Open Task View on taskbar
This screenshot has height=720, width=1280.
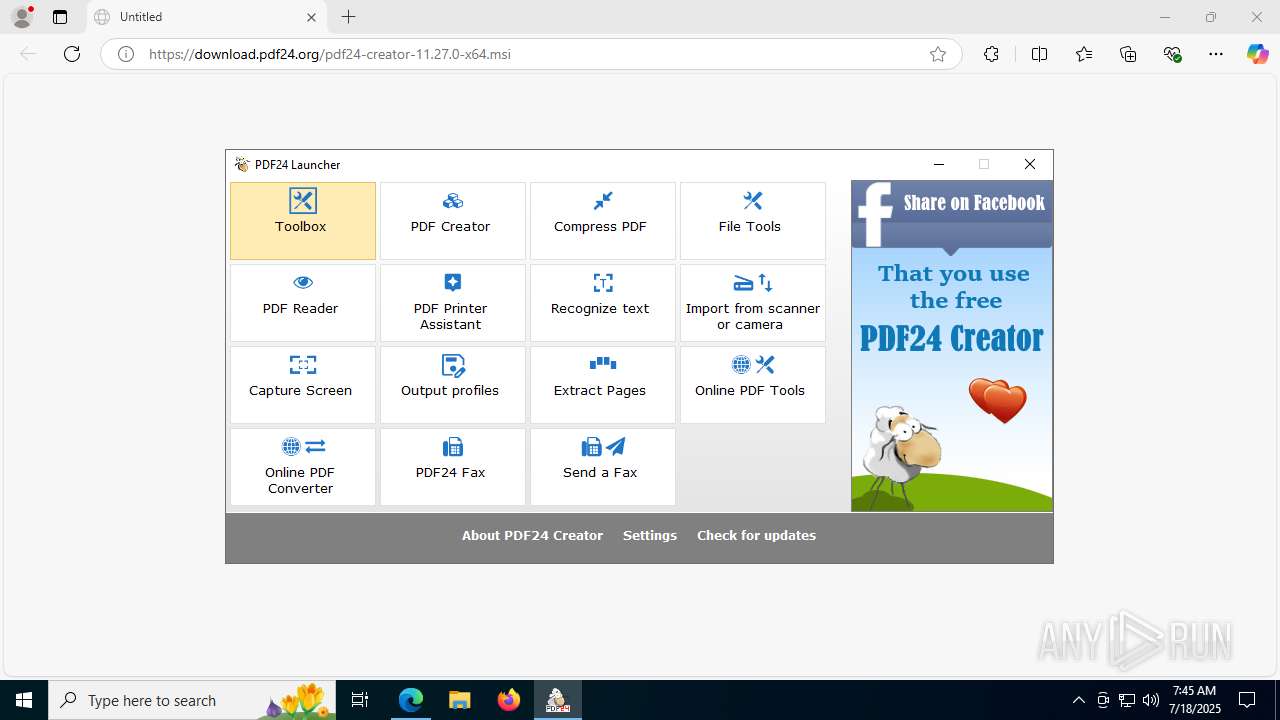point(361,700)
